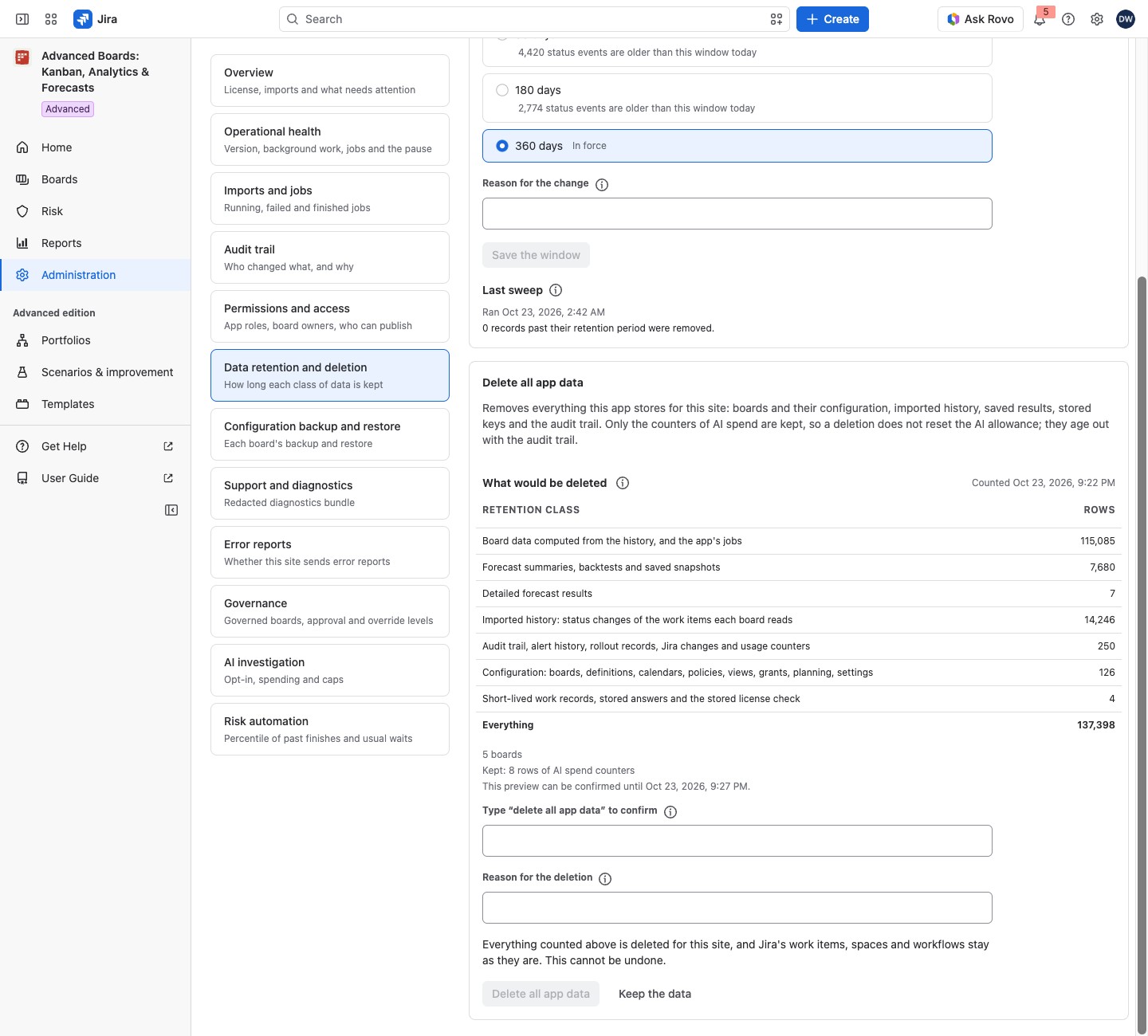Open the Operational health section

click(330, 139)
